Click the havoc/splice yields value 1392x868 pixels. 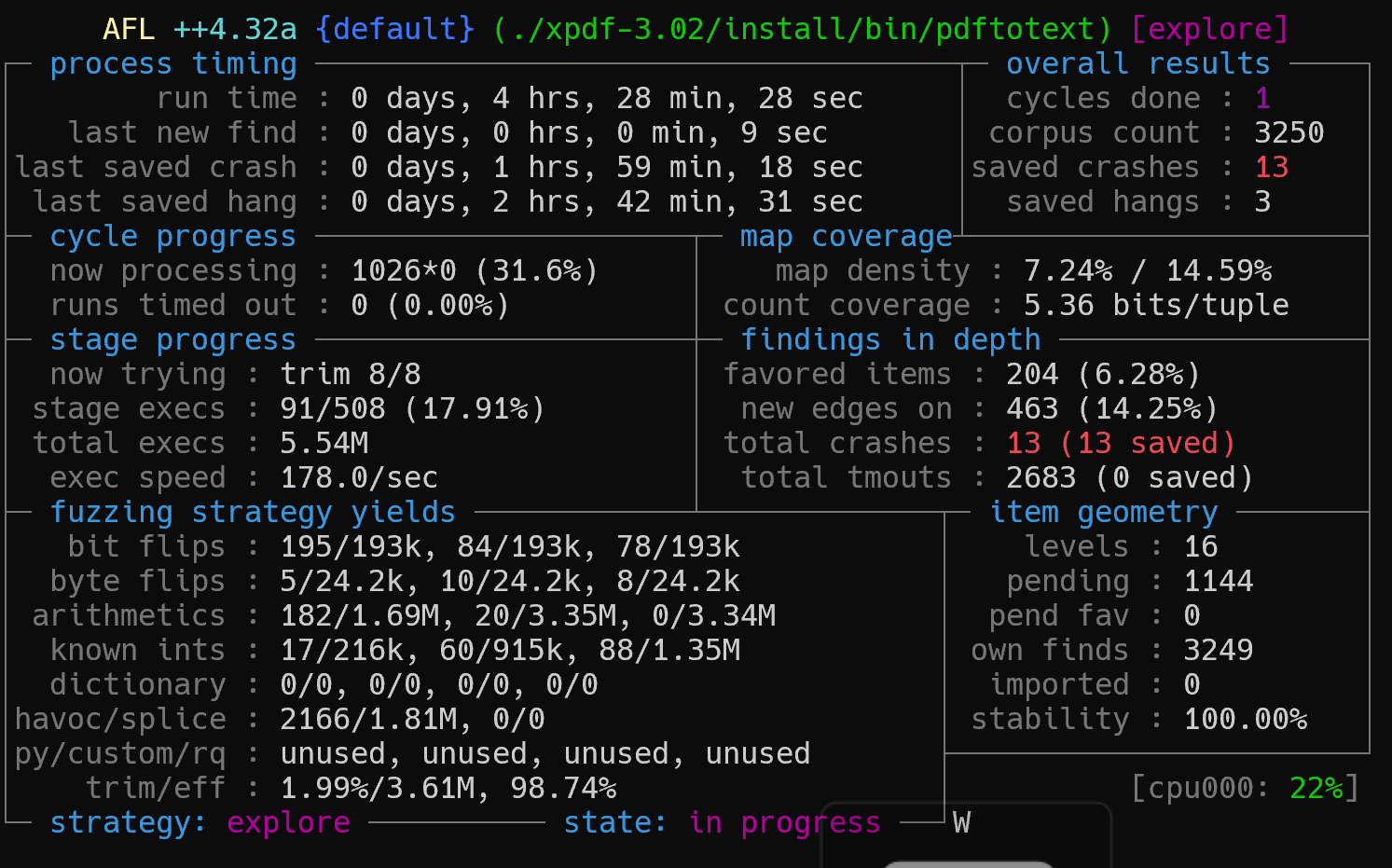[412, 720]
